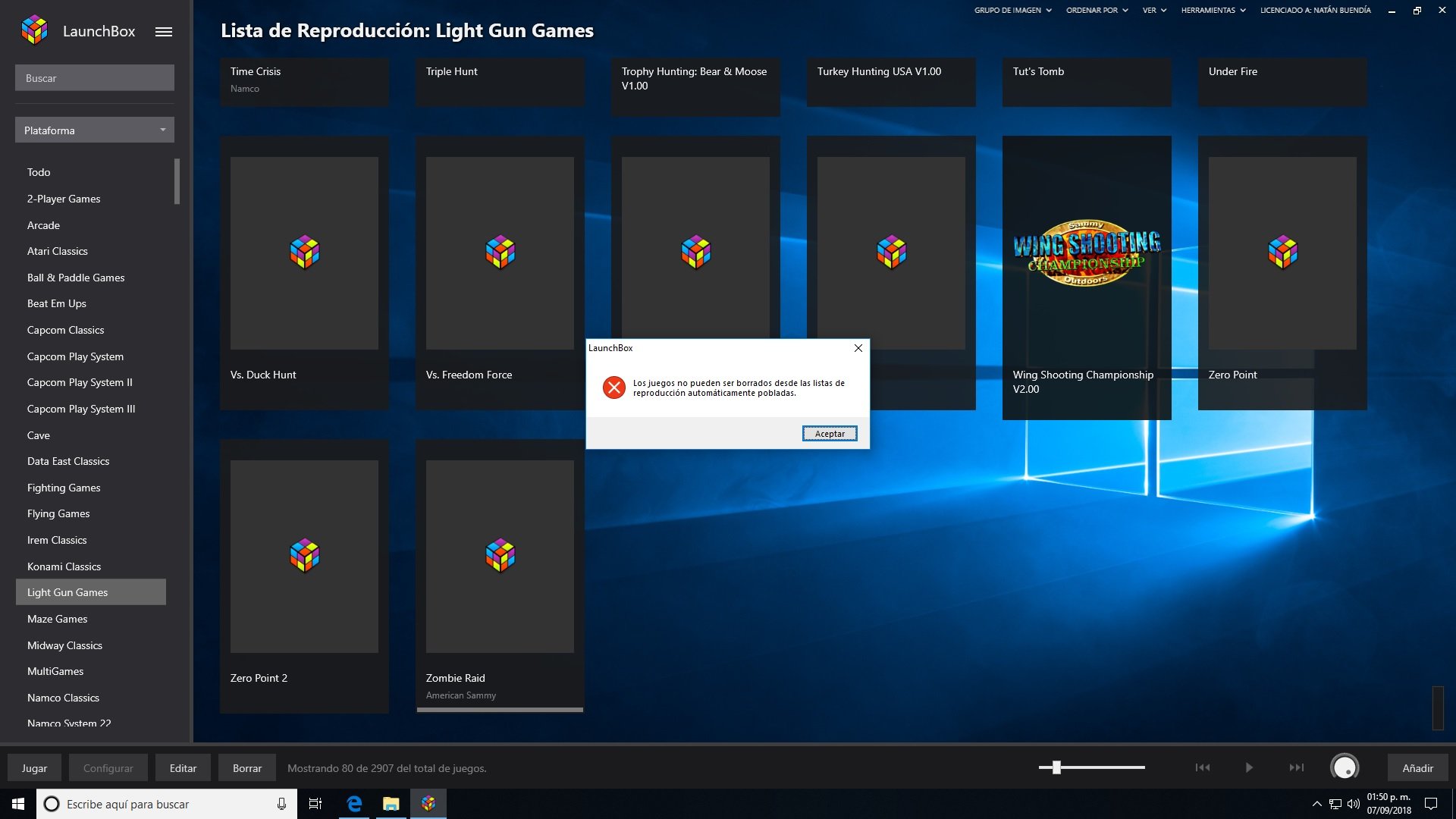
Task: Click the Borrar button
Action: [x=247, y=767]
